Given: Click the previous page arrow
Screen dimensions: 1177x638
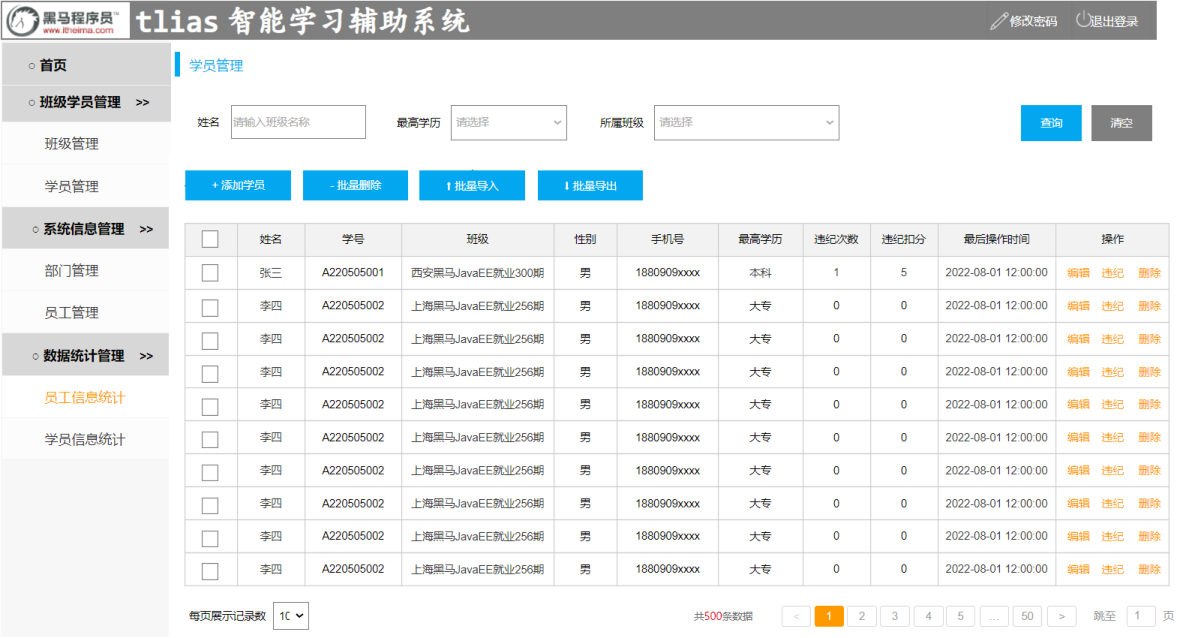Looking at the screenshot, I should 796,616.
